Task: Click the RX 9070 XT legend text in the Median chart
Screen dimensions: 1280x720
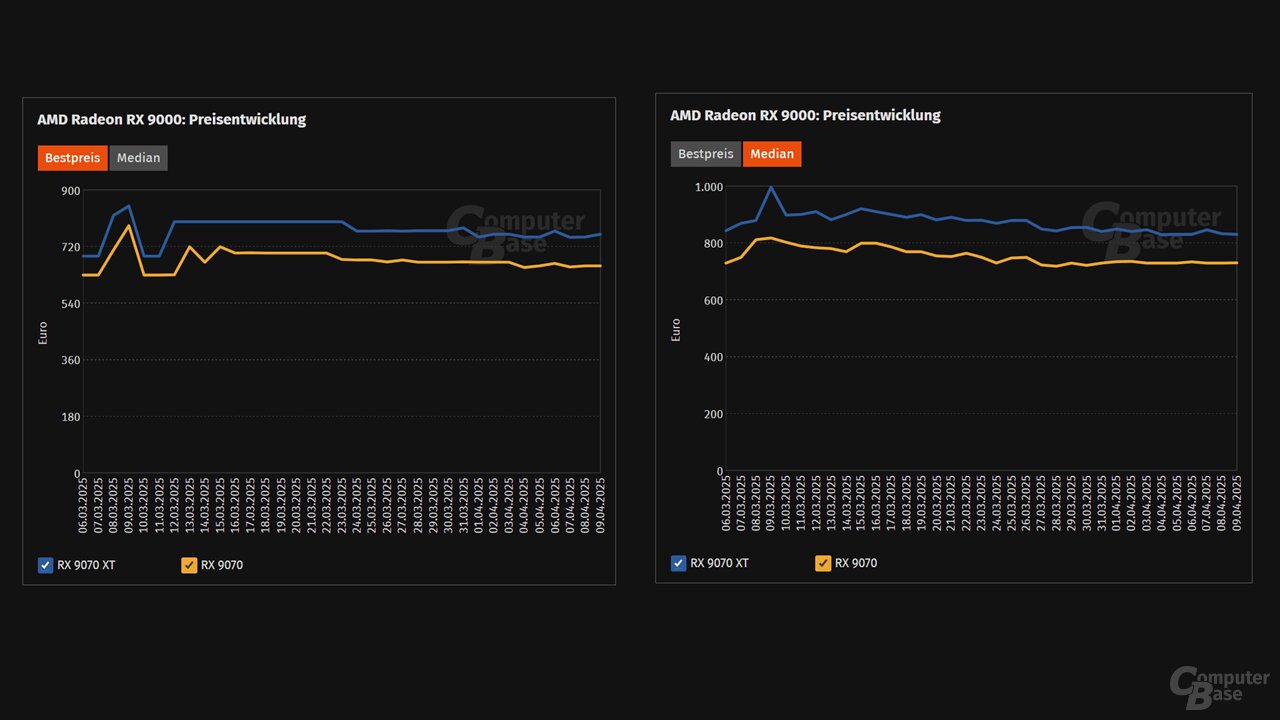Action: click(719, 563)
